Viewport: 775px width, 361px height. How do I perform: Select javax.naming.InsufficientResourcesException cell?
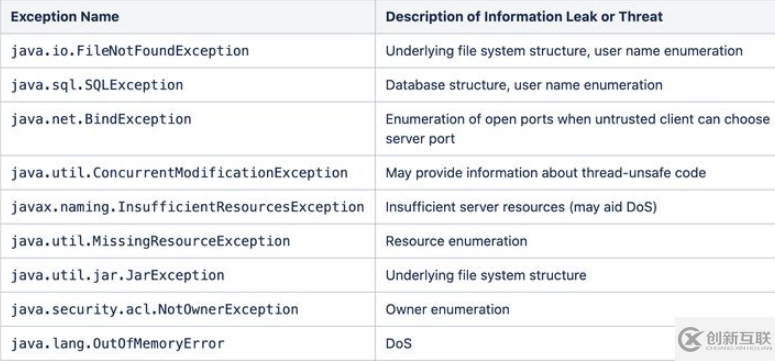[187, 207]
